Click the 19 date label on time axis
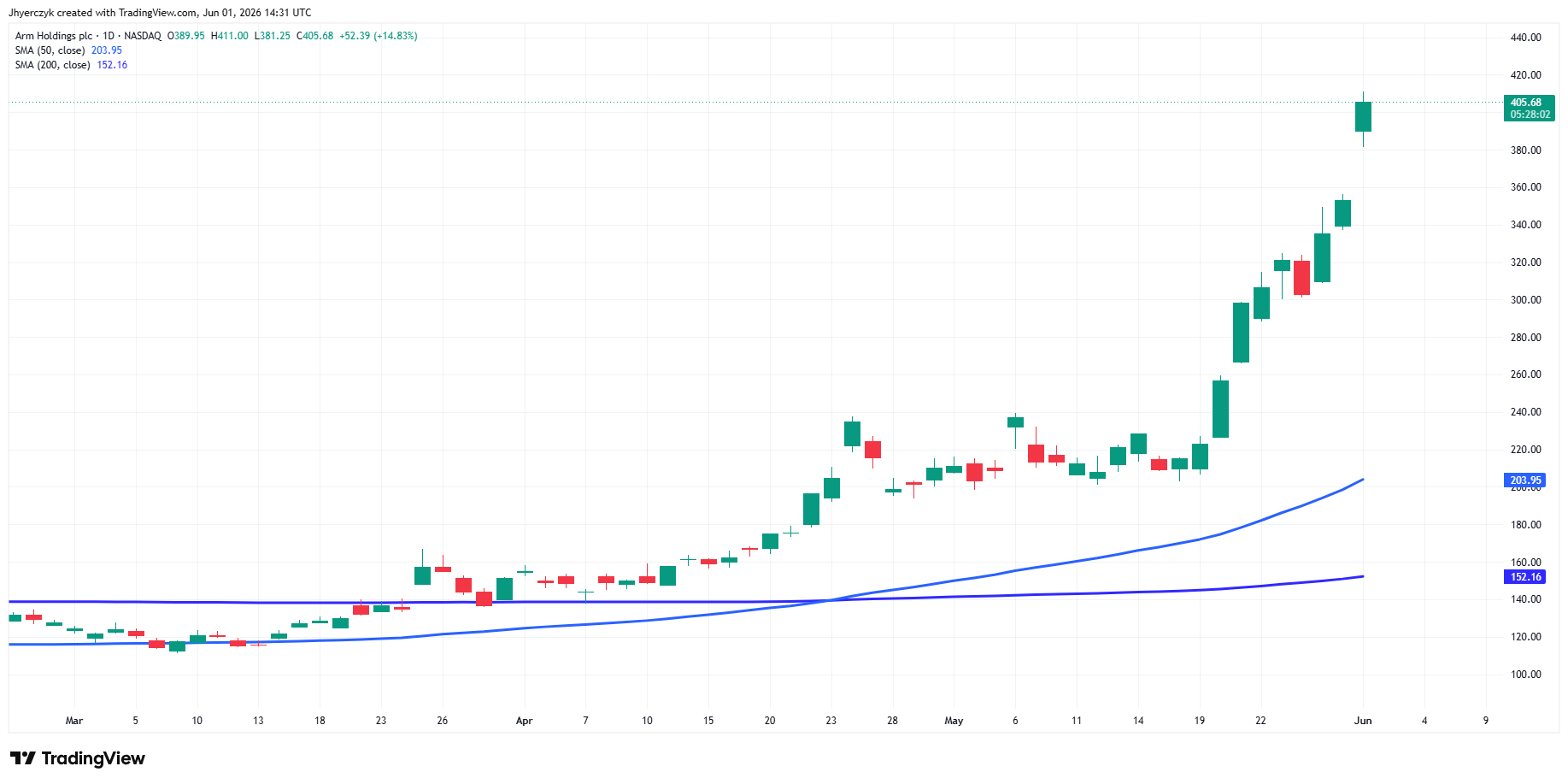This screenshot has width=1568, height=784. coord(1200,721)
